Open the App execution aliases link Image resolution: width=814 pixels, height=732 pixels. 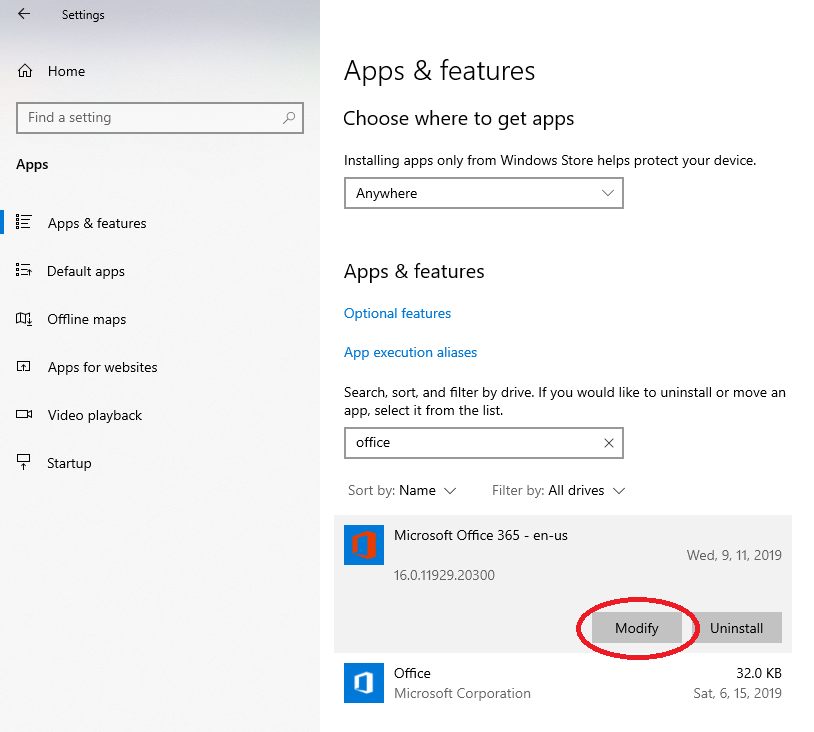coord(410,353)
